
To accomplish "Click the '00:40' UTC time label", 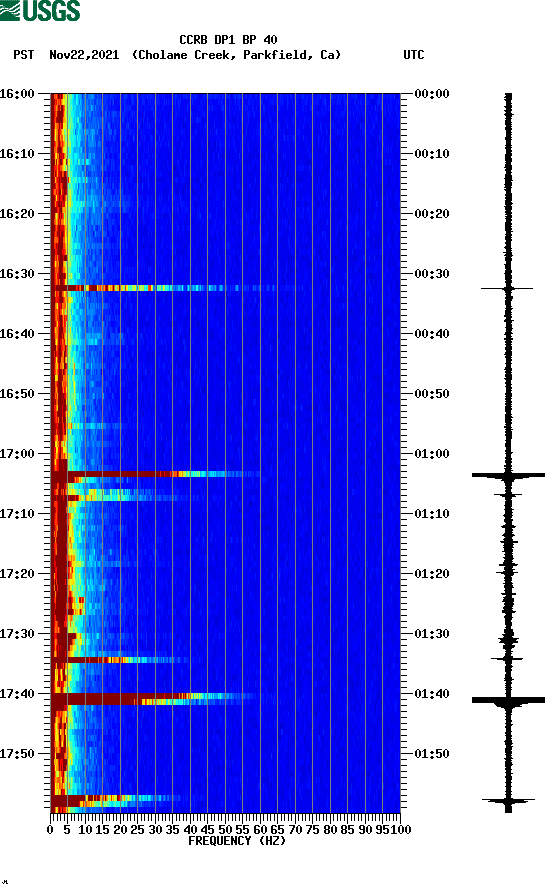I will click(432, 334).
